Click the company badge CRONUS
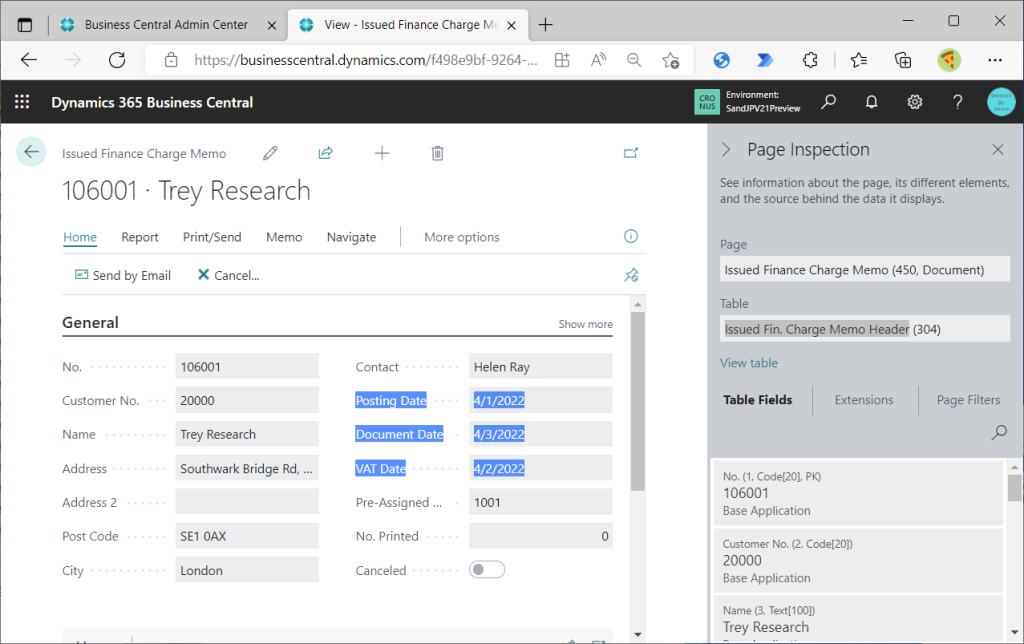 point(707,102)
